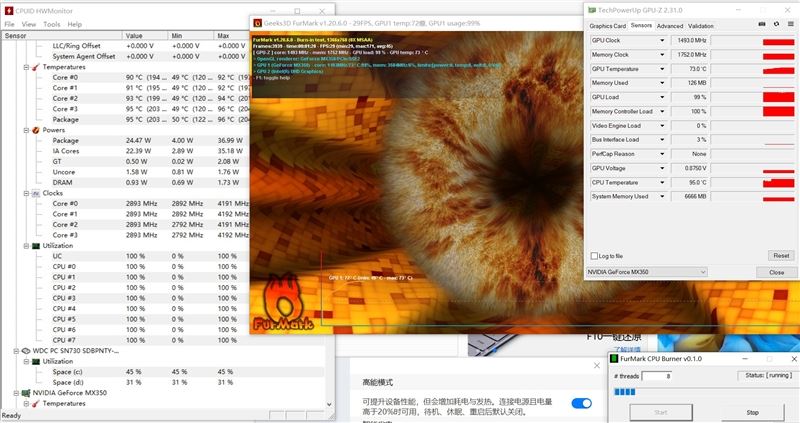Click the GPU Temperatures thermometer icon at bottom
The image size is (800, 423).
(x=36, y=404)
